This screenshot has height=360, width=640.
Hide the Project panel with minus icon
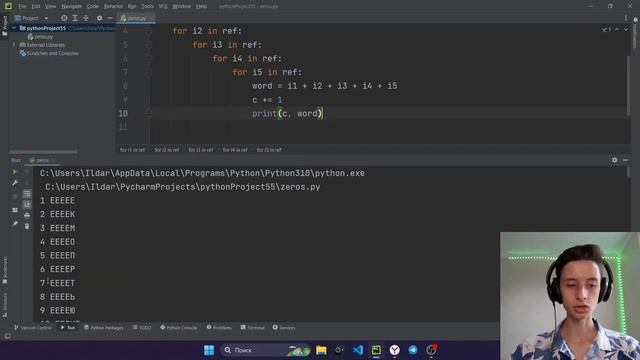tap(110, 18)
